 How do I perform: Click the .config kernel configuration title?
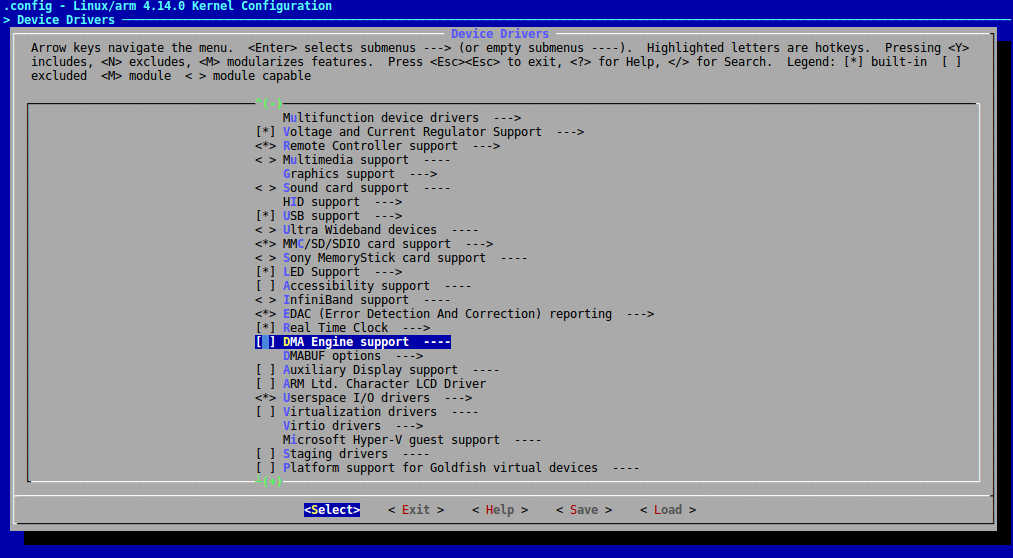click(168, 6)
